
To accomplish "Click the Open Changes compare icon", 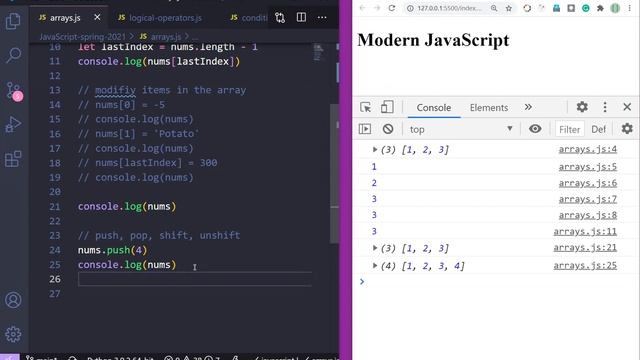I will pyautogui.click(x=280, y=18).
